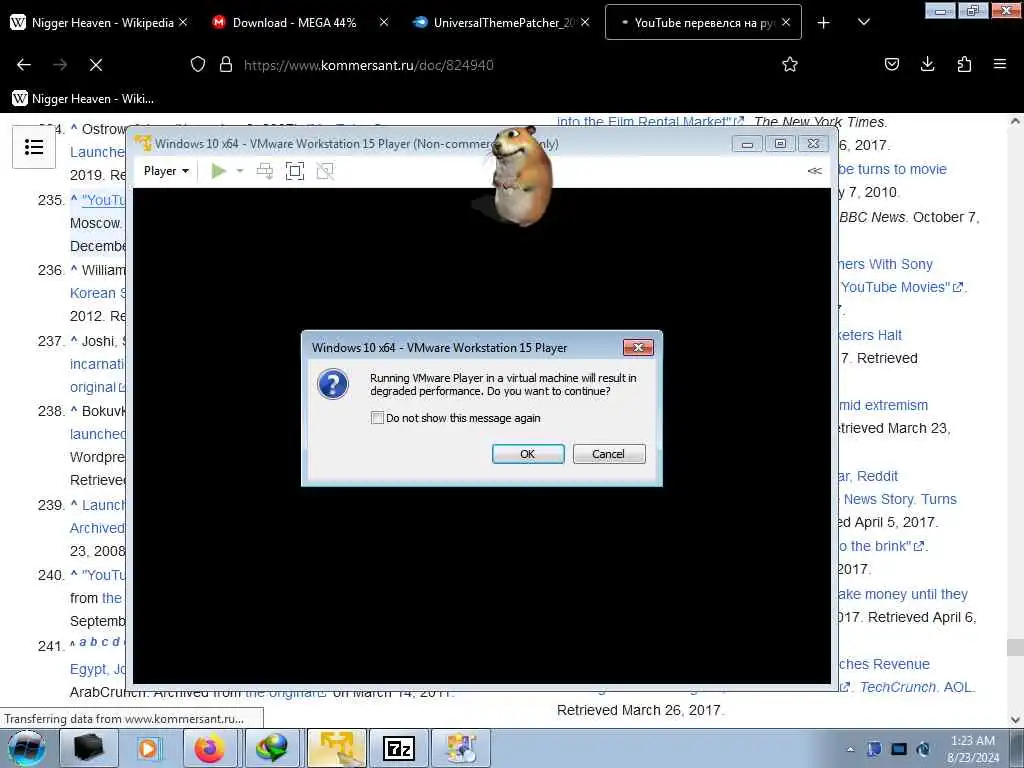Open the black box taskbar app
1024x768 pixels.
88,748
